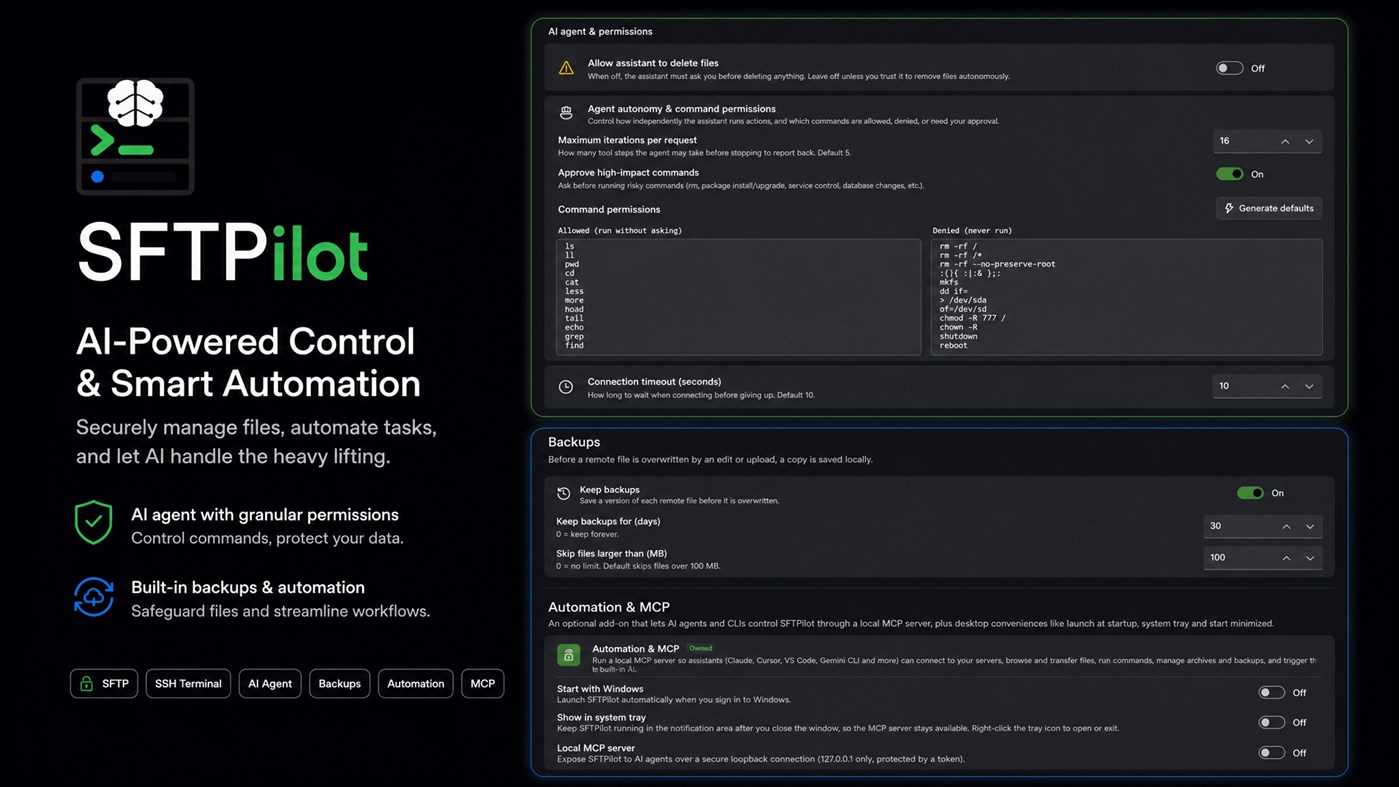Click the green Automation & MCP lock icon

[568, 655]
